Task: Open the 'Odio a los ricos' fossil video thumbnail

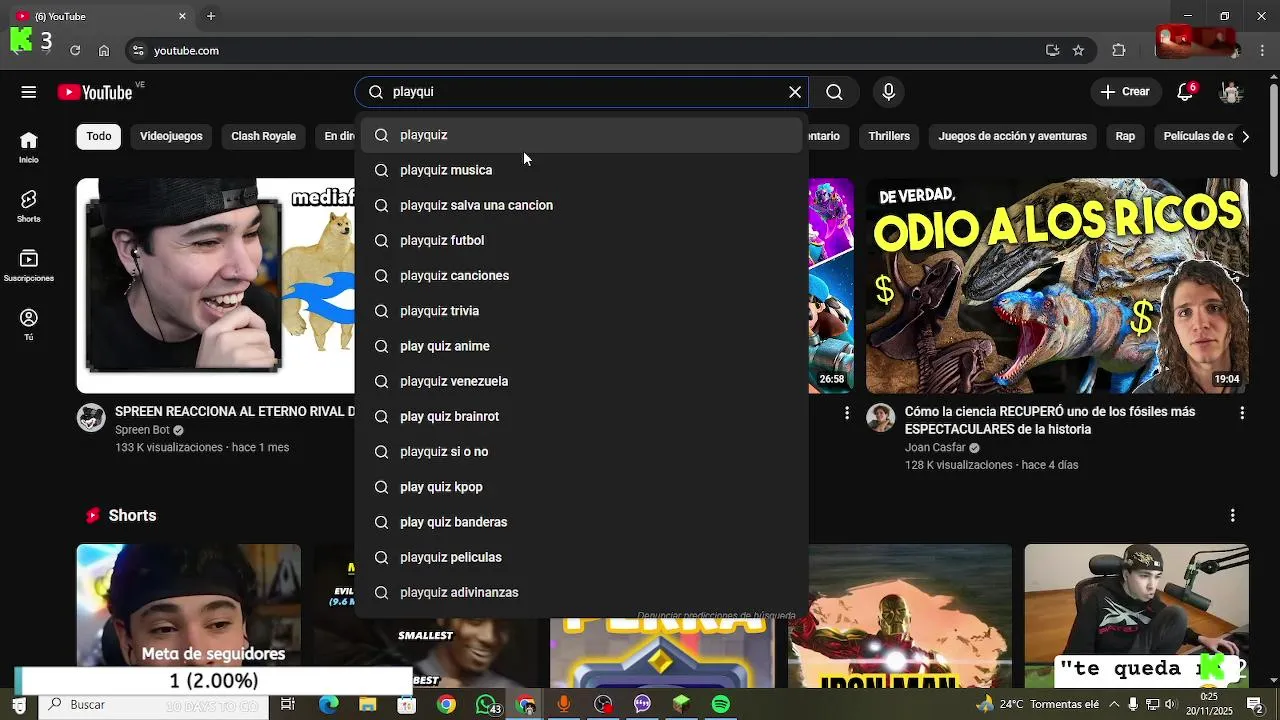Action: coord(1057,286)
